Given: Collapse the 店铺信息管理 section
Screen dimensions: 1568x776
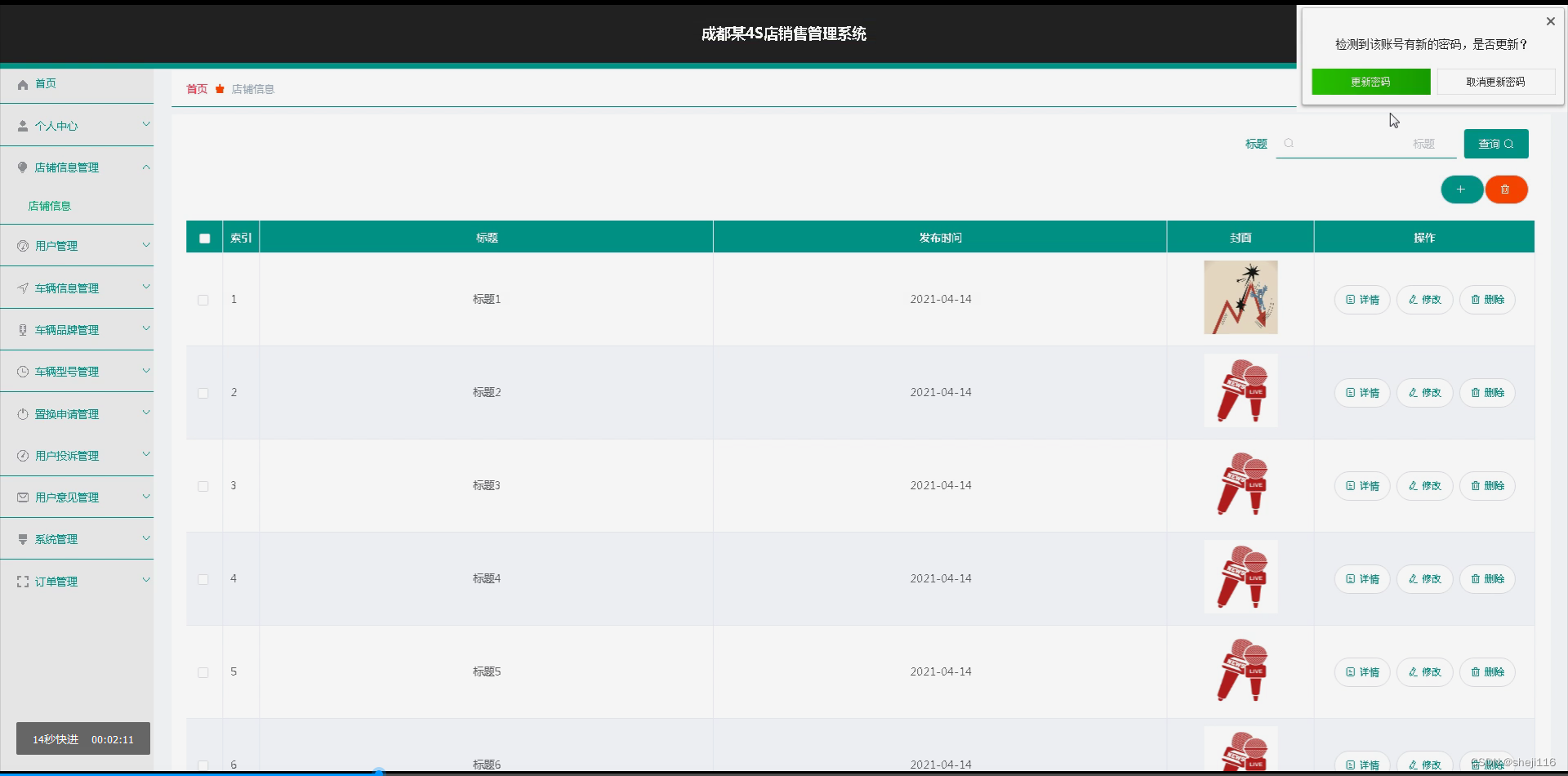Looking at the screenshot, I should (146, 167).
